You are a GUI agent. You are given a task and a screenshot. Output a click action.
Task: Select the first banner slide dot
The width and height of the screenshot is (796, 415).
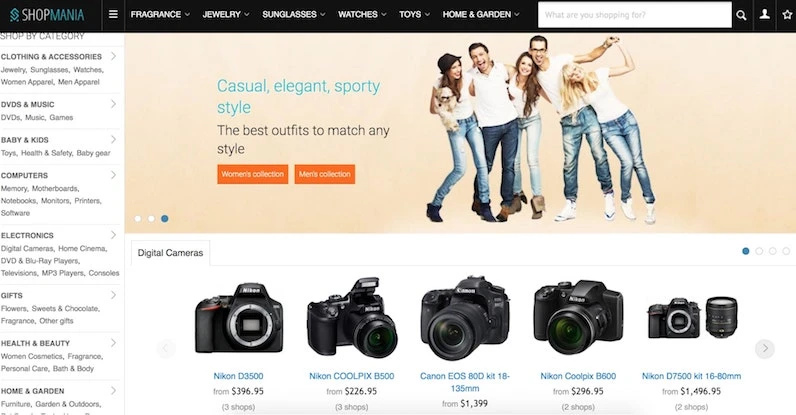[x=138, y=218]
